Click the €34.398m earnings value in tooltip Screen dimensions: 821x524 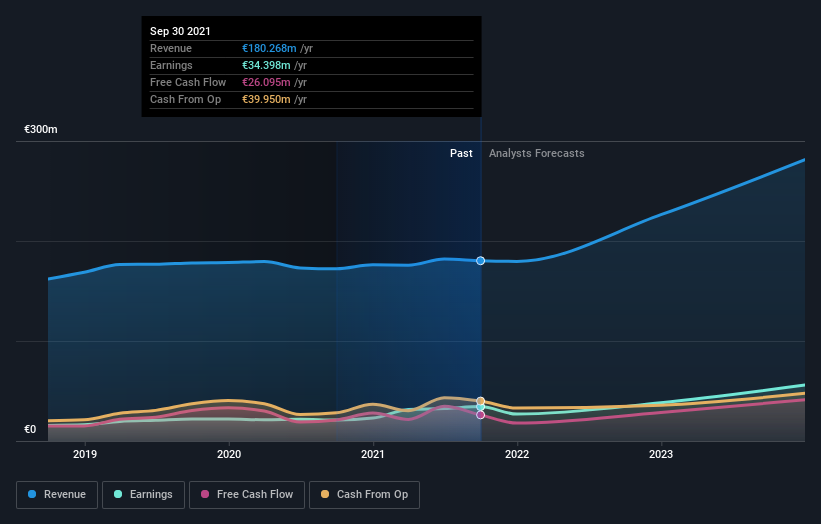point(266,65)
